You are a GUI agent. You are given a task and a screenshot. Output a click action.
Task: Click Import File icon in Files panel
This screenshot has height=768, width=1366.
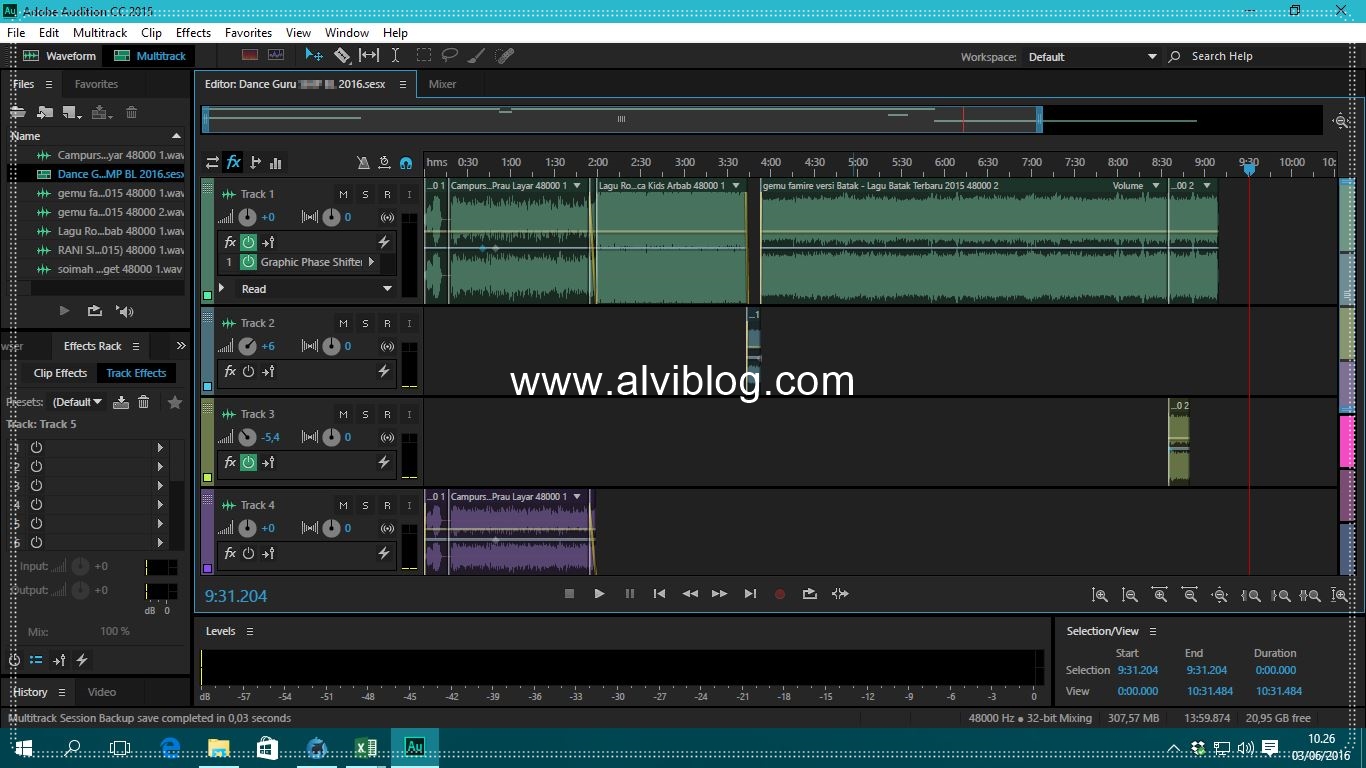tap(45, 113)
